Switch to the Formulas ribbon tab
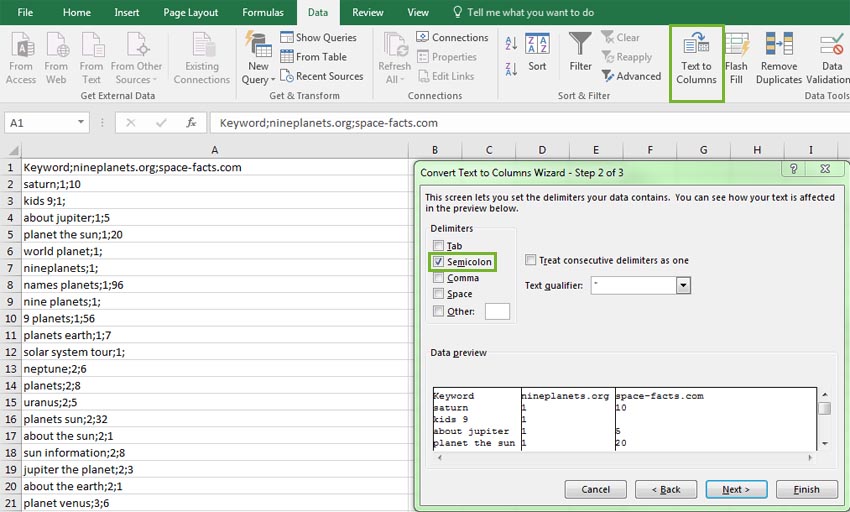Image resolution: width=850 pixels, height=512 pixels. (x=263, y=13)
